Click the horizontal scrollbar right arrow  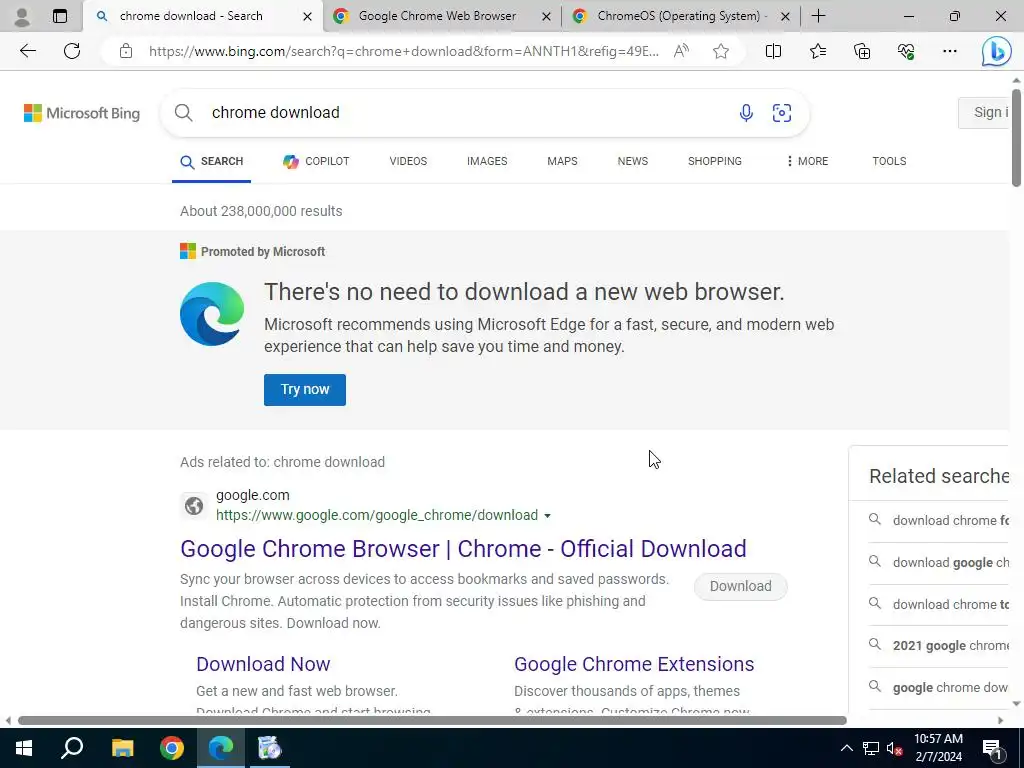pyautogui.click(x=1000, y=720)
